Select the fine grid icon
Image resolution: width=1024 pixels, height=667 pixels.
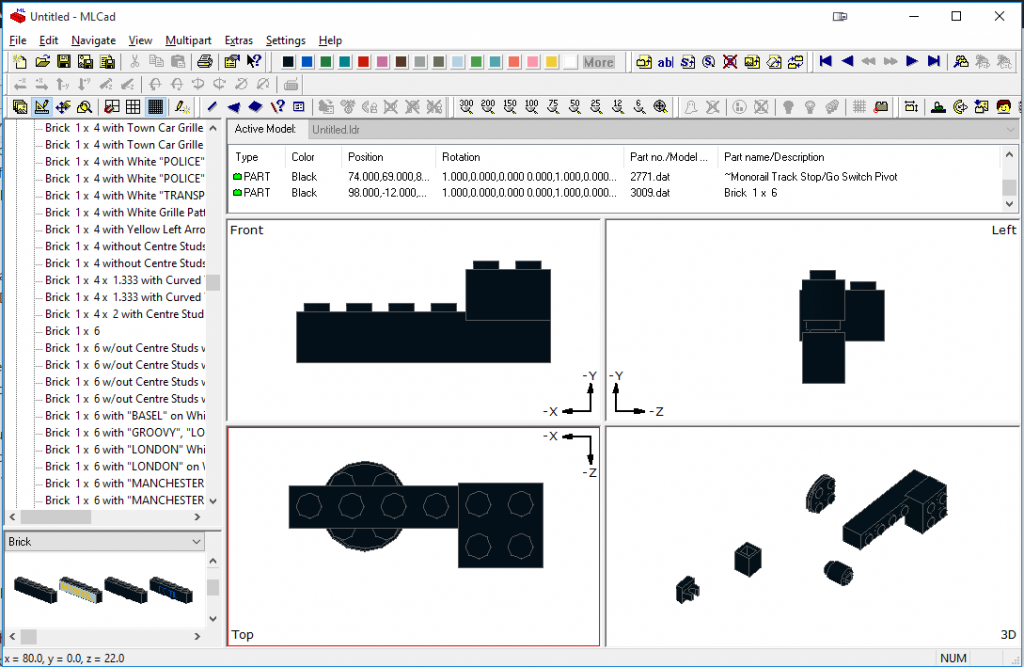click(x=155, y=106)
